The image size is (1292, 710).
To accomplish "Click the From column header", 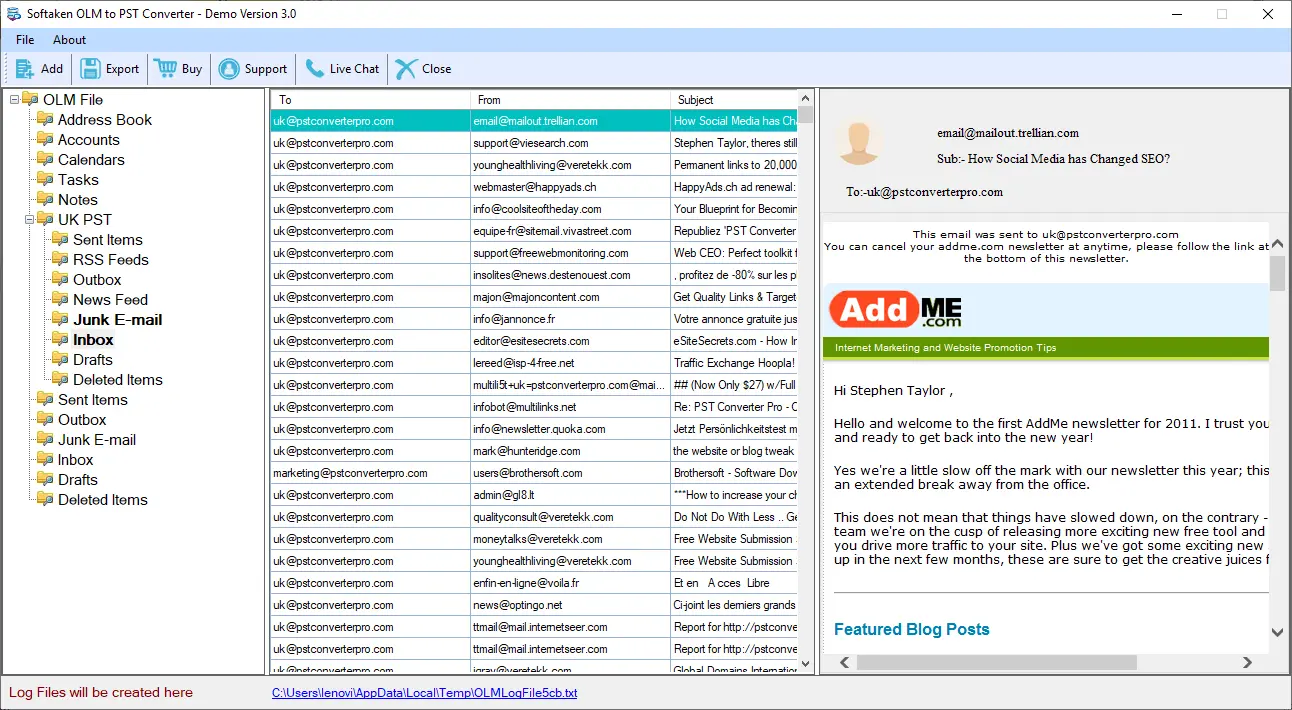I will tap(570, 99).
